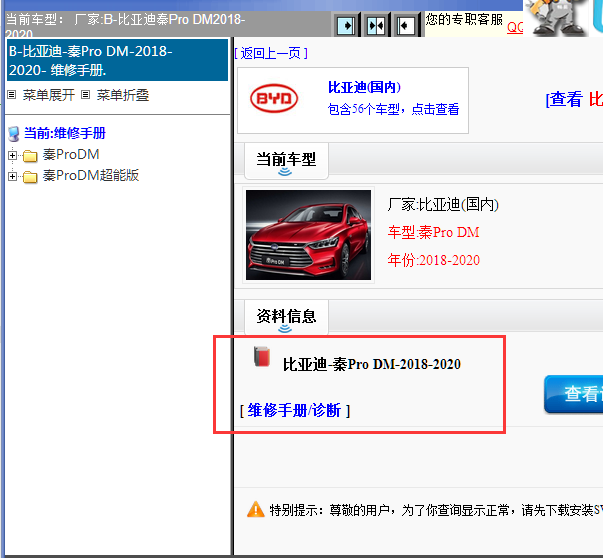Viewport: 603px width, 558px height.
Task: Click the 比亚迪-秦Pro DM-2018-2020 title
Action: coord(372,364)
